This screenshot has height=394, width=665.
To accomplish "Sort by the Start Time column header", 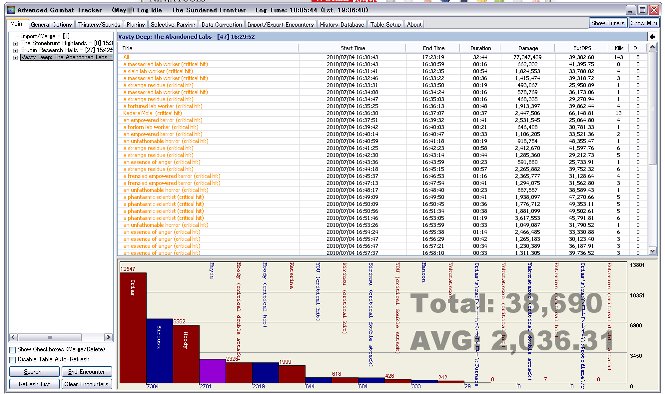I will pyautogui.click(x=352, y=48).
